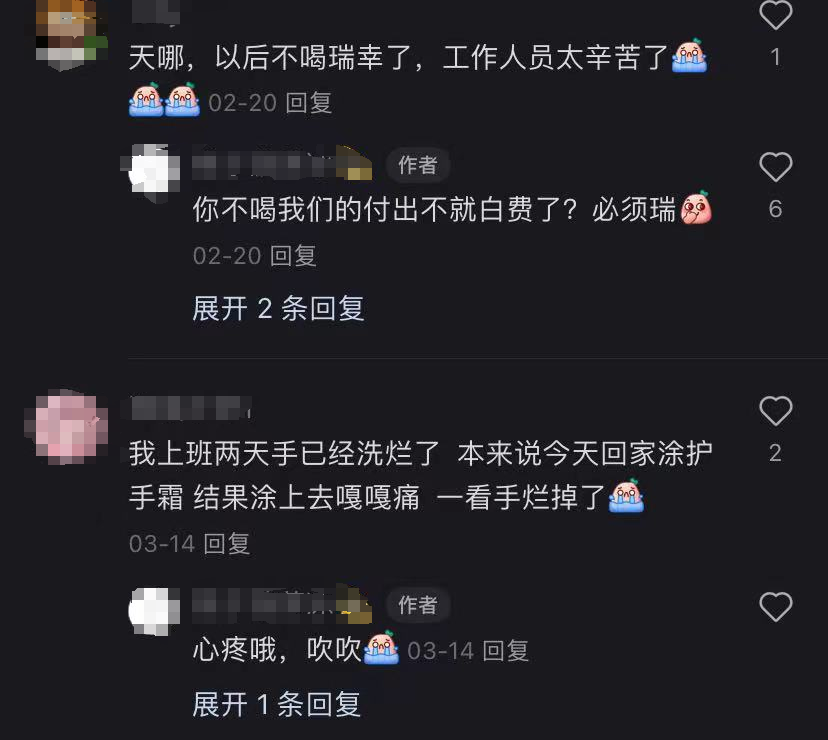
Task: Open the top commenter's pixelated avatar
Action: [x=71, y=35]
